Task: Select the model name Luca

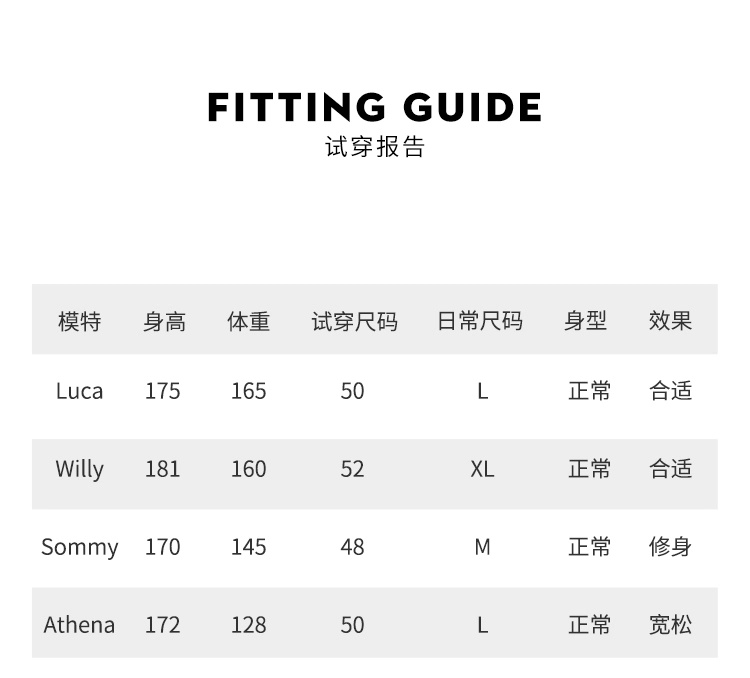Action: click(x=80, y=391)
